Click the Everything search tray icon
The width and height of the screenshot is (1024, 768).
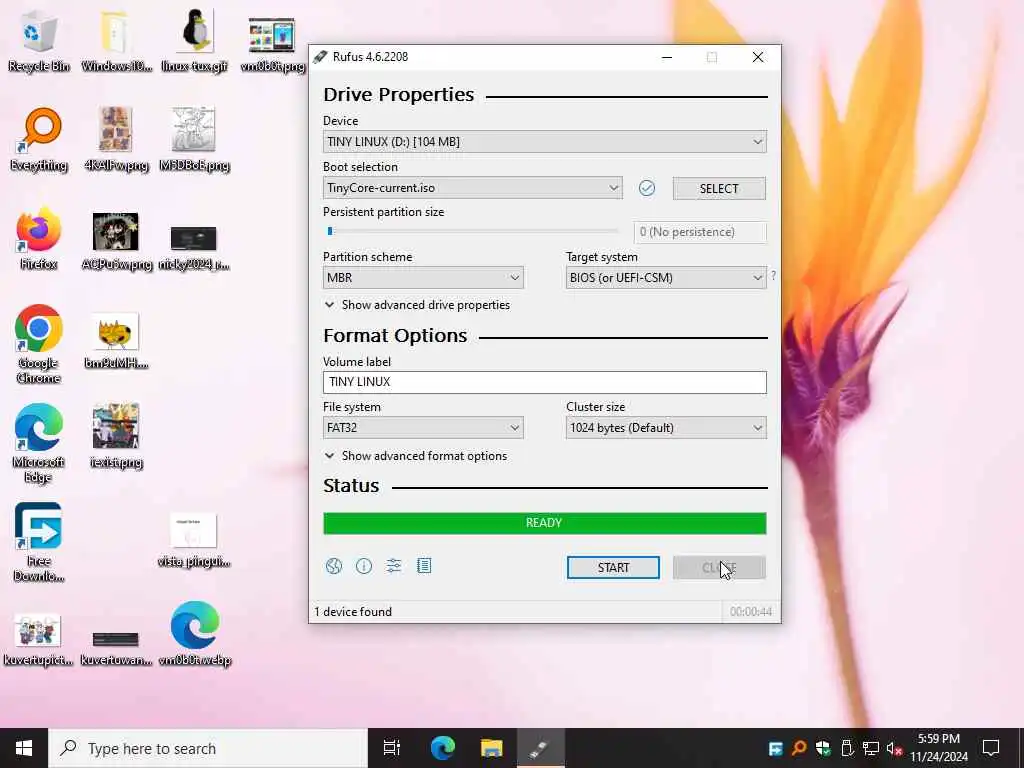(799, 748)
